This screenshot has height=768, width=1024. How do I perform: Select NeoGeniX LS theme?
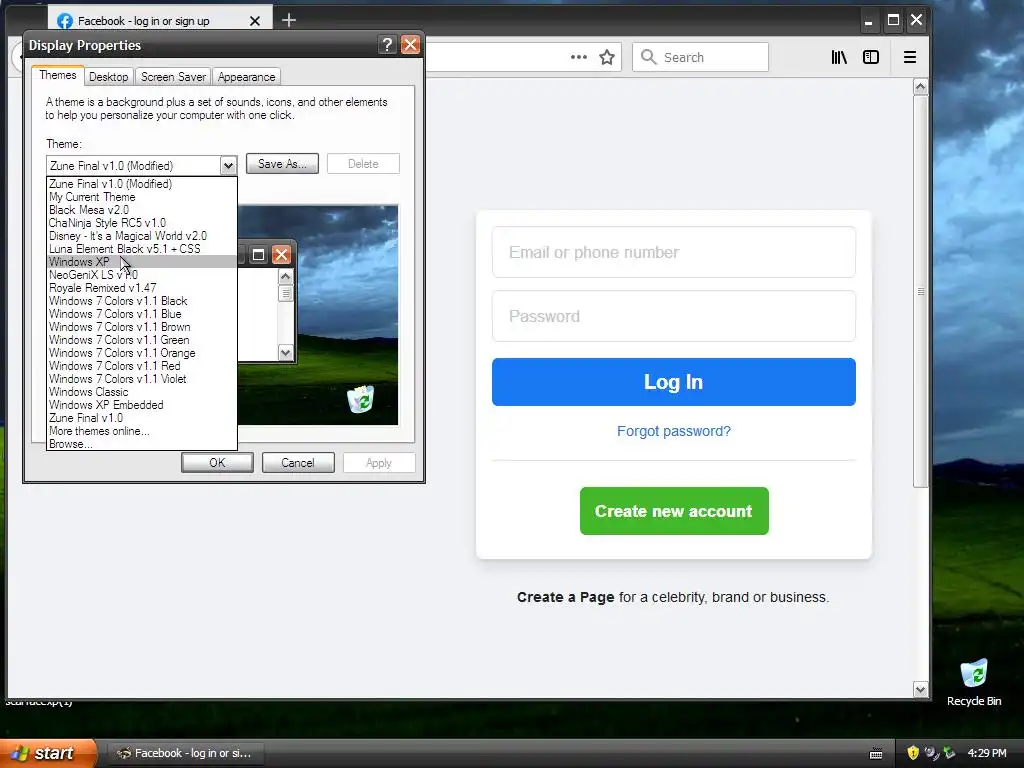click(142, 275)
